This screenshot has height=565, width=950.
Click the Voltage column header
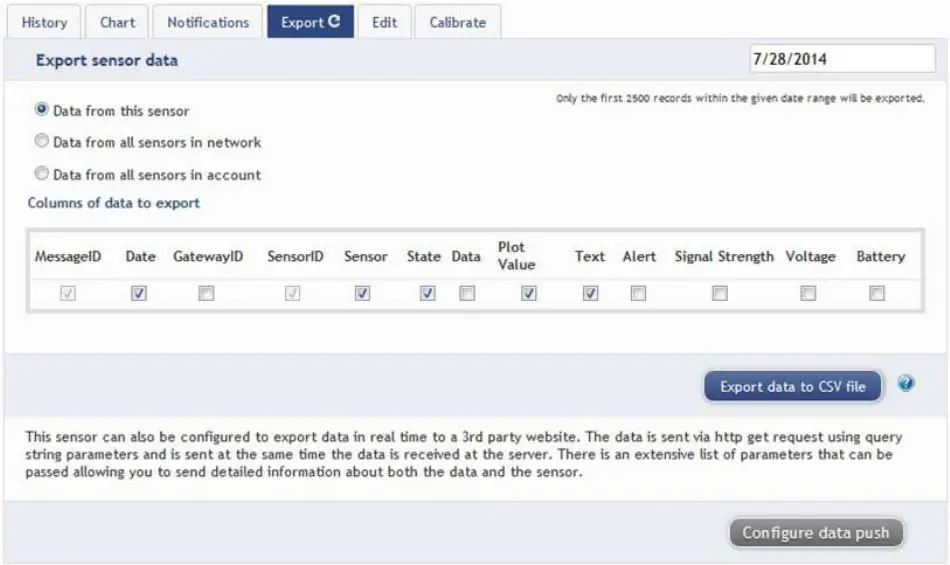[x=810, y=257]
